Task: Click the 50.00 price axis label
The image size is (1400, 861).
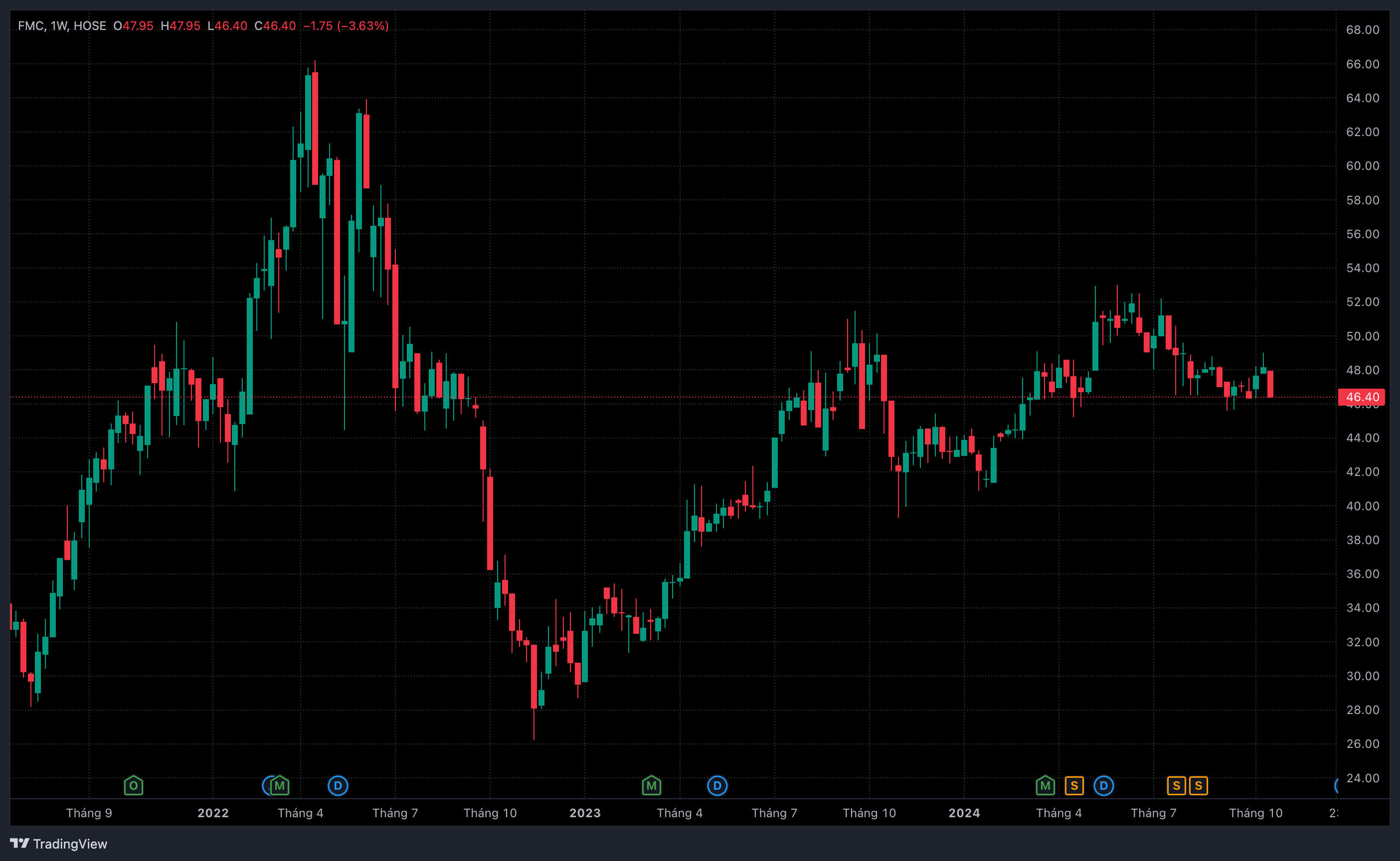Action: point(1363,336)
